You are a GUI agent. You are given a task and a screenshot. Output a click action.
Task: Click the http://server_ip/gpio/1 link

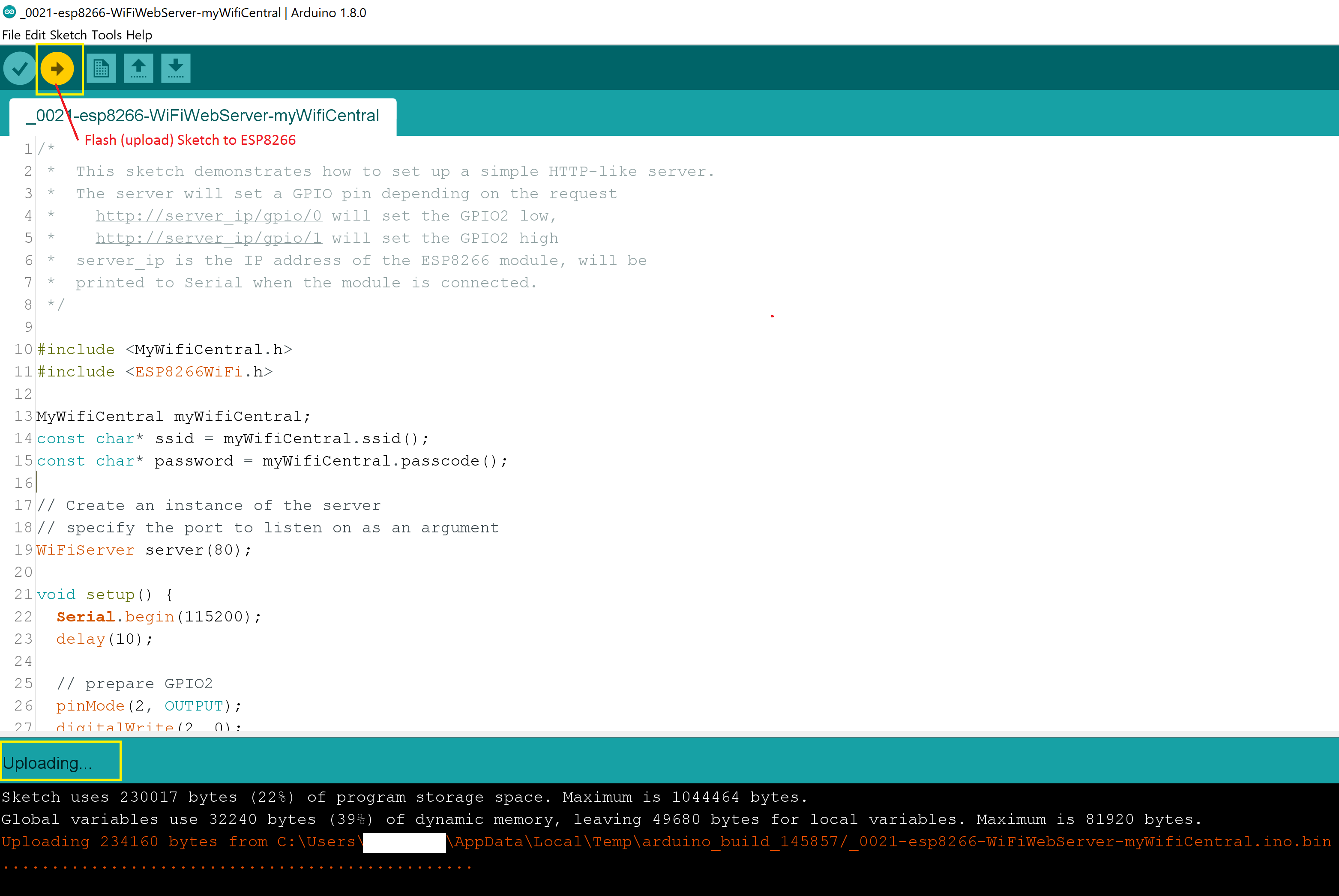coord(209,238)
